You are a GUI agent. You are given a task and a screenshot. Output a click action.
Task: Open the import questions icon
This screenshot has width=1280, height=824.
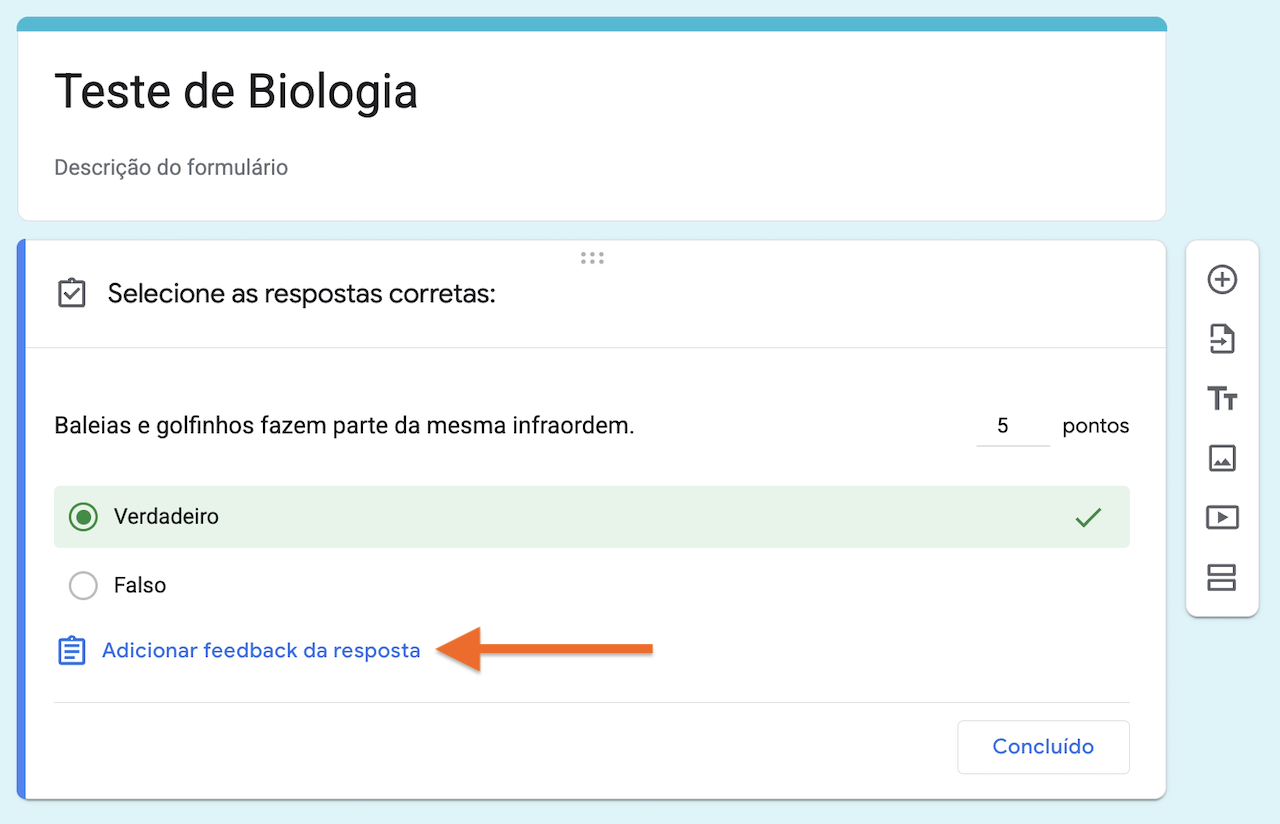[x=1221, y=339]
